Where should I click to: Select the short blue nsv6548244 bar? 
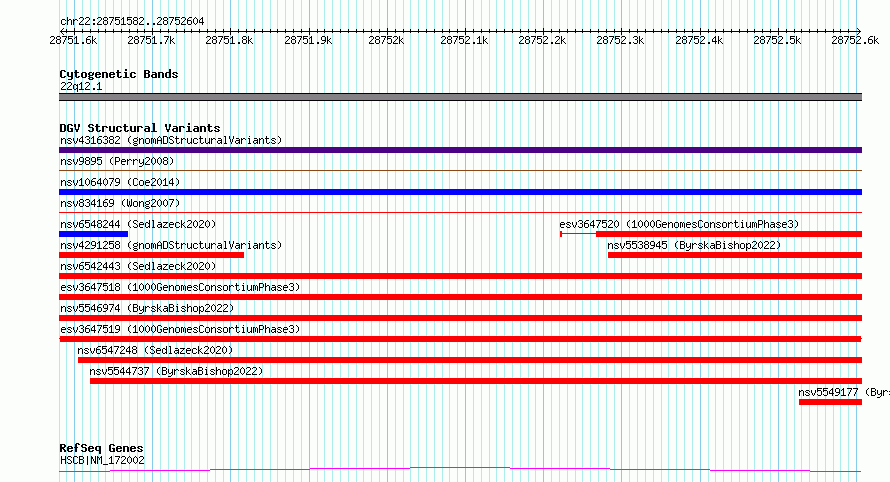(x=94, y=234)
